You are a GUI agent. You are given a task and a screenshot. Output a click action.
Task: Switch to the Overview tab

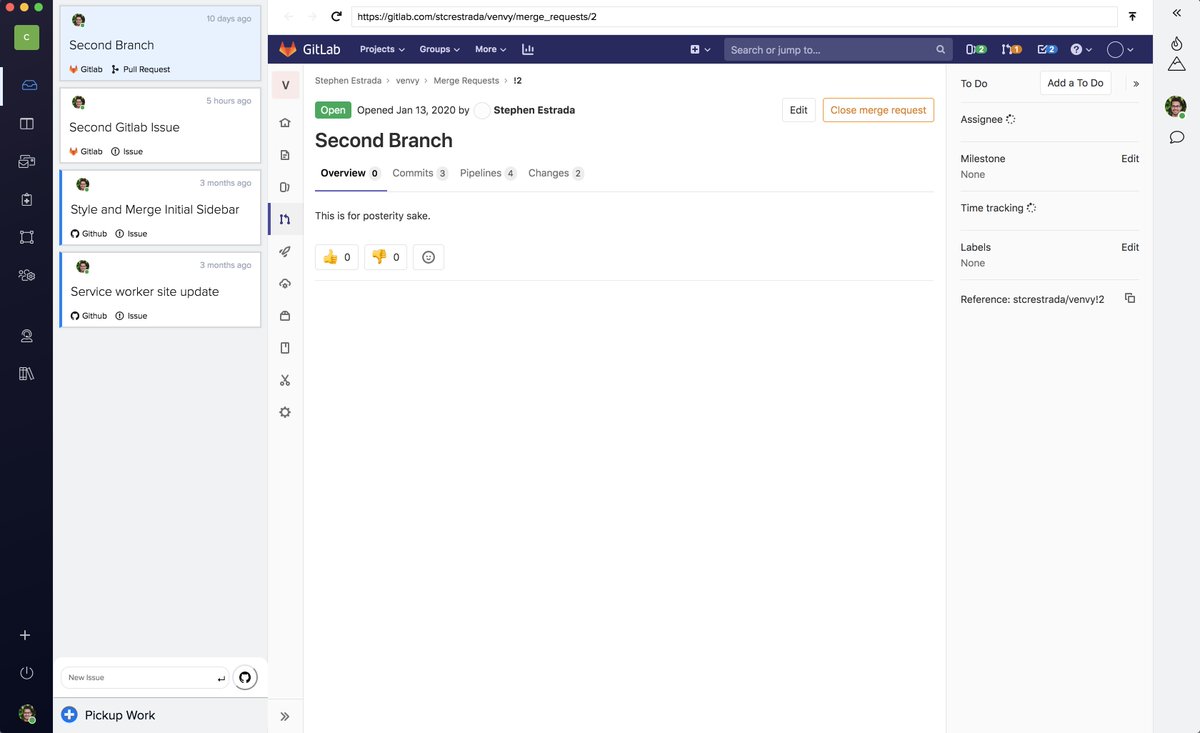click(349, 173)
